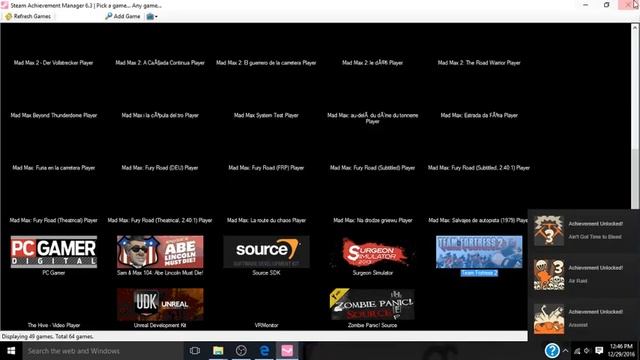Click Zombie Panic! Source label text
Screen dimensions: 640x360
pos(373,325)
